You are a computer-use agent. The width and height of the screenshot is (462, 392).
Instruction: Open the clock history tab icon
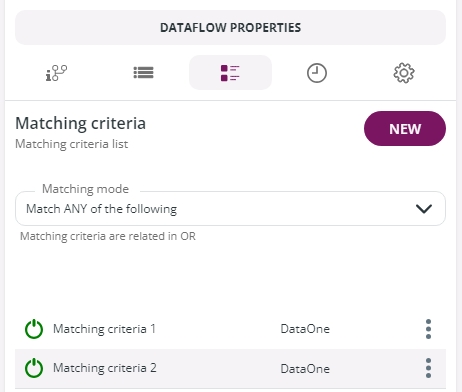point(317,73)
